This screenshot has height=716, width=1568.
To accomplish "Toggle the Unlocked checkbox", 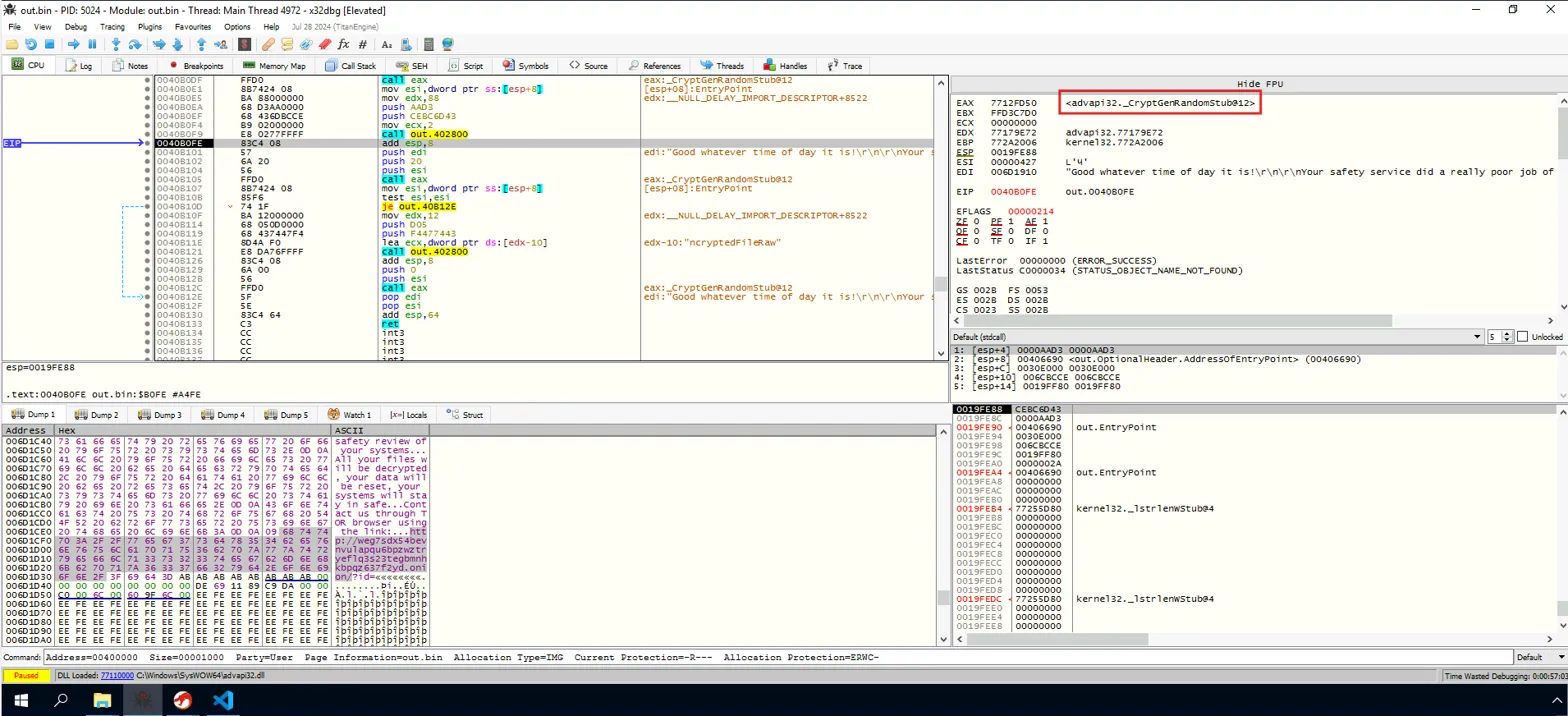I will pyautogui.click(x=1522, y=337).
